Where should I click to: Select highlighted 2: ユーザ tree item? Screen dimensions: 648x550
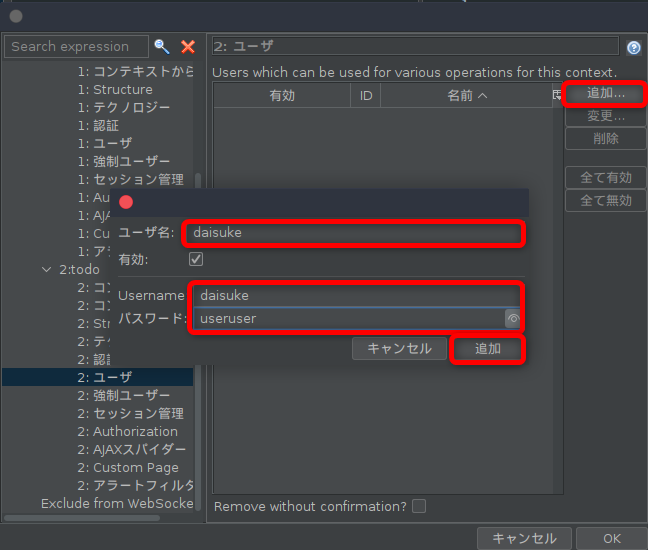tap(98, 377)
